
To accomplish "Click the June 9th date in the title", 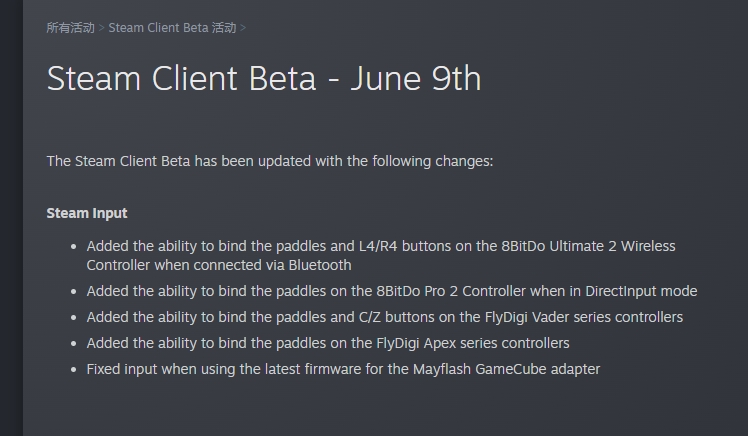I will click(x=416, y=78).
